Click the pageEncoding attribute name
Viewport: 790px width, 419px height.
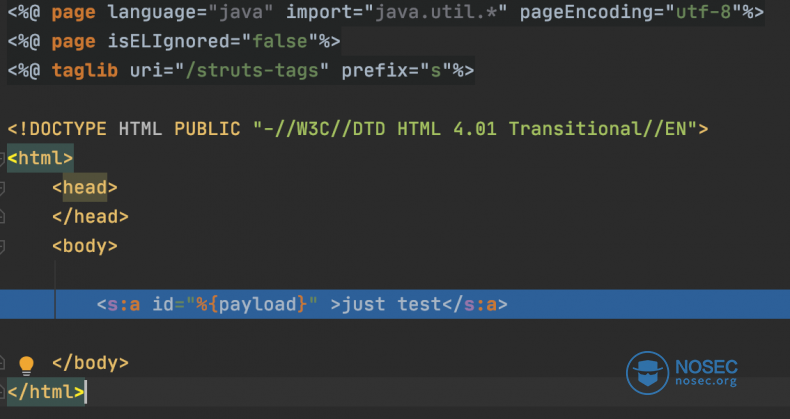click(586, 12)
